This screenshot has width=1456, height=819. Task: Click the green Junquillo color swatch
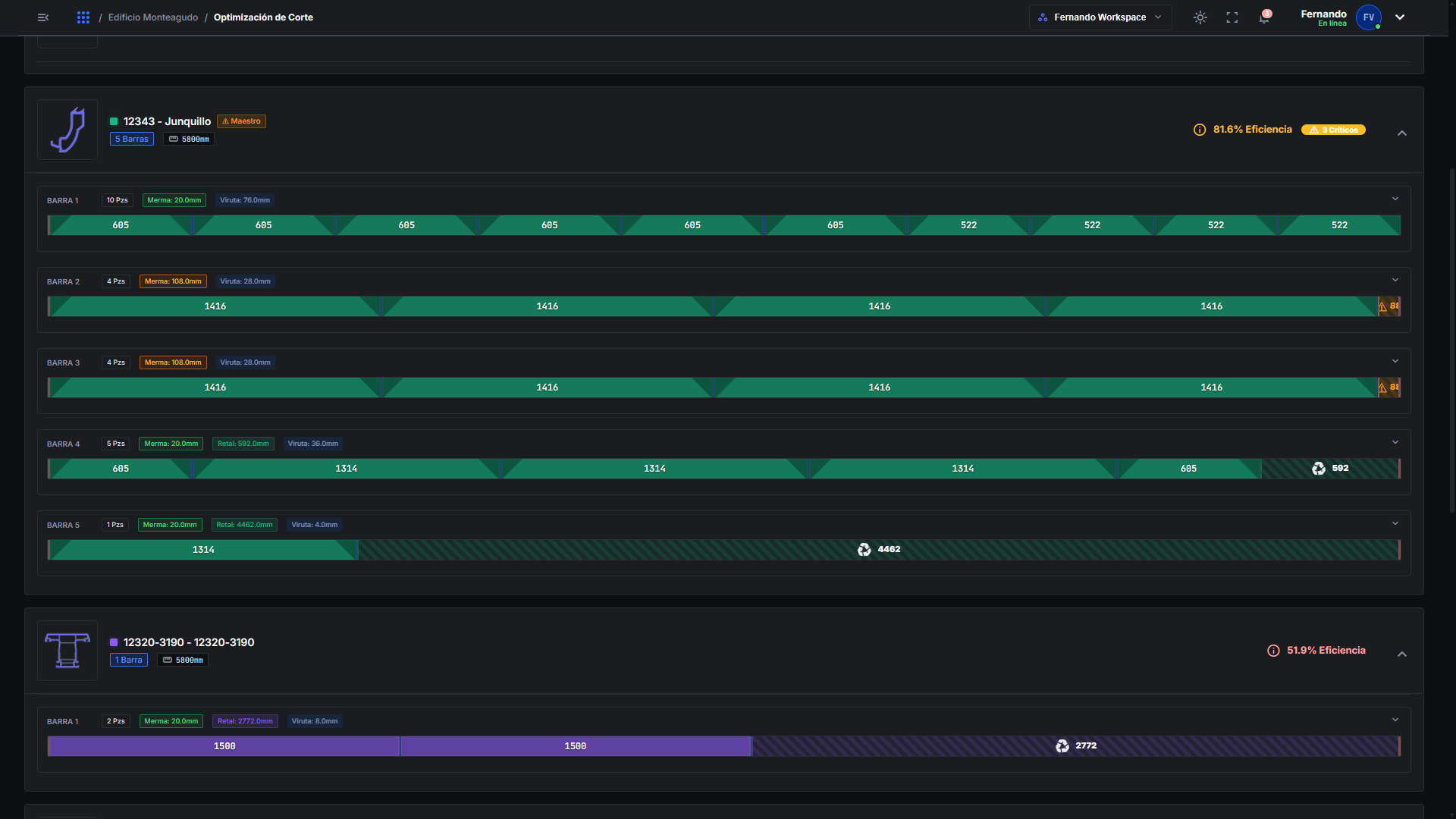[x=114, y=121]
